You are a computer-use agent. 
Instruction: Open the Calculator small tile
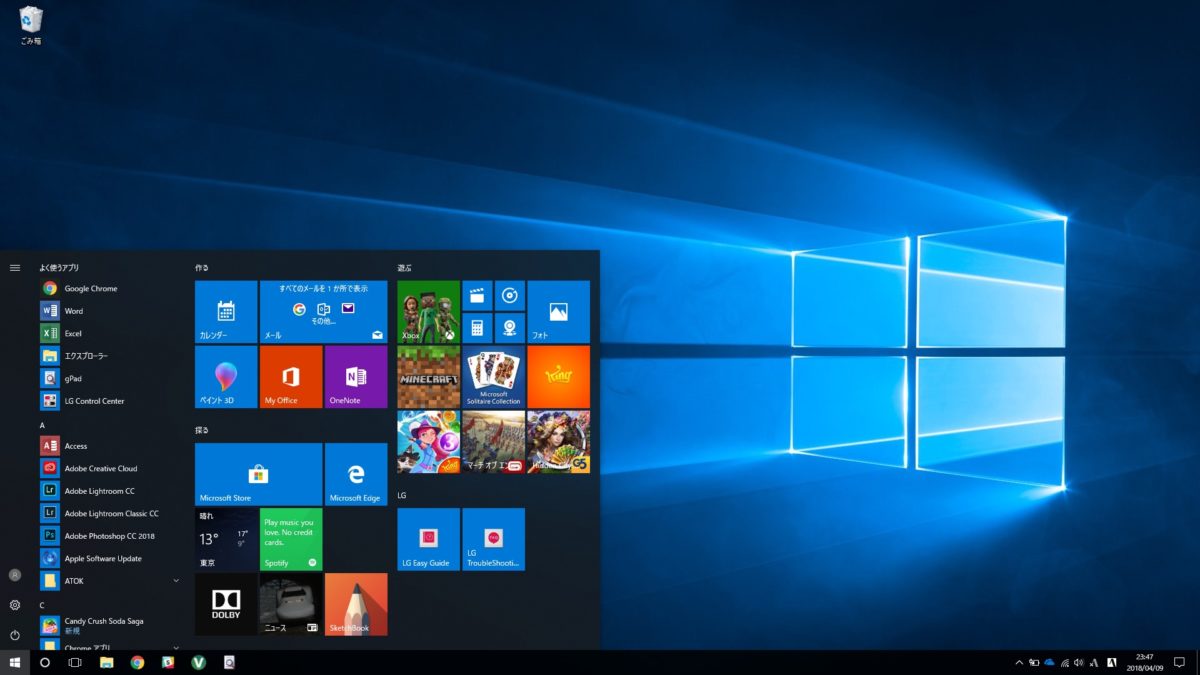478,328
